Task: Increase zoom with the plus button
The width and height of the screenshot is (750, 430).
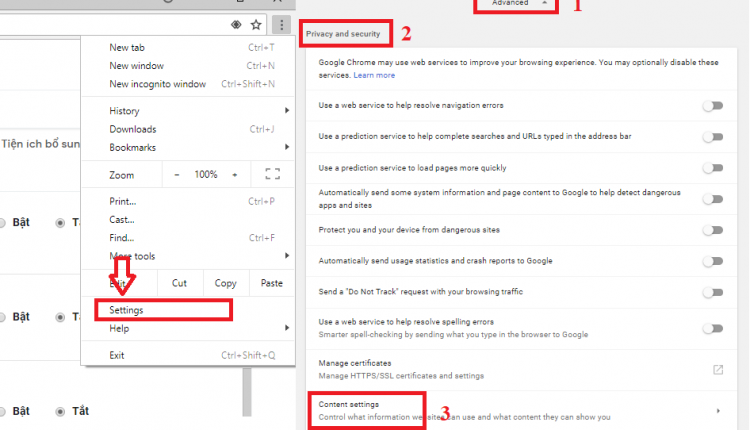Action: click(235, 175)
